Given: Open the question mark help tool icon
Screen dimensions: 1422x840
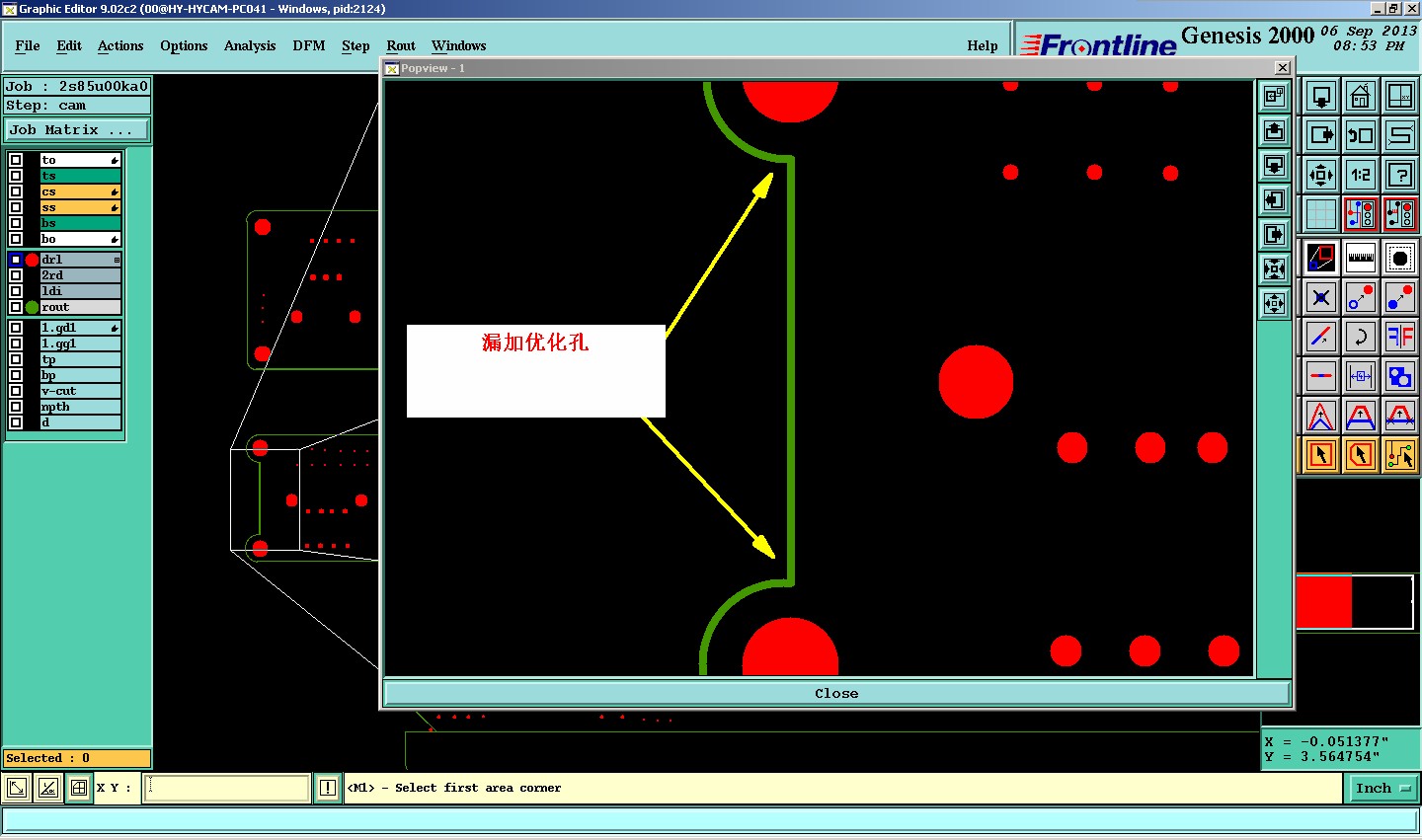Looking at the screenshot, I should tap(1400, 175).
